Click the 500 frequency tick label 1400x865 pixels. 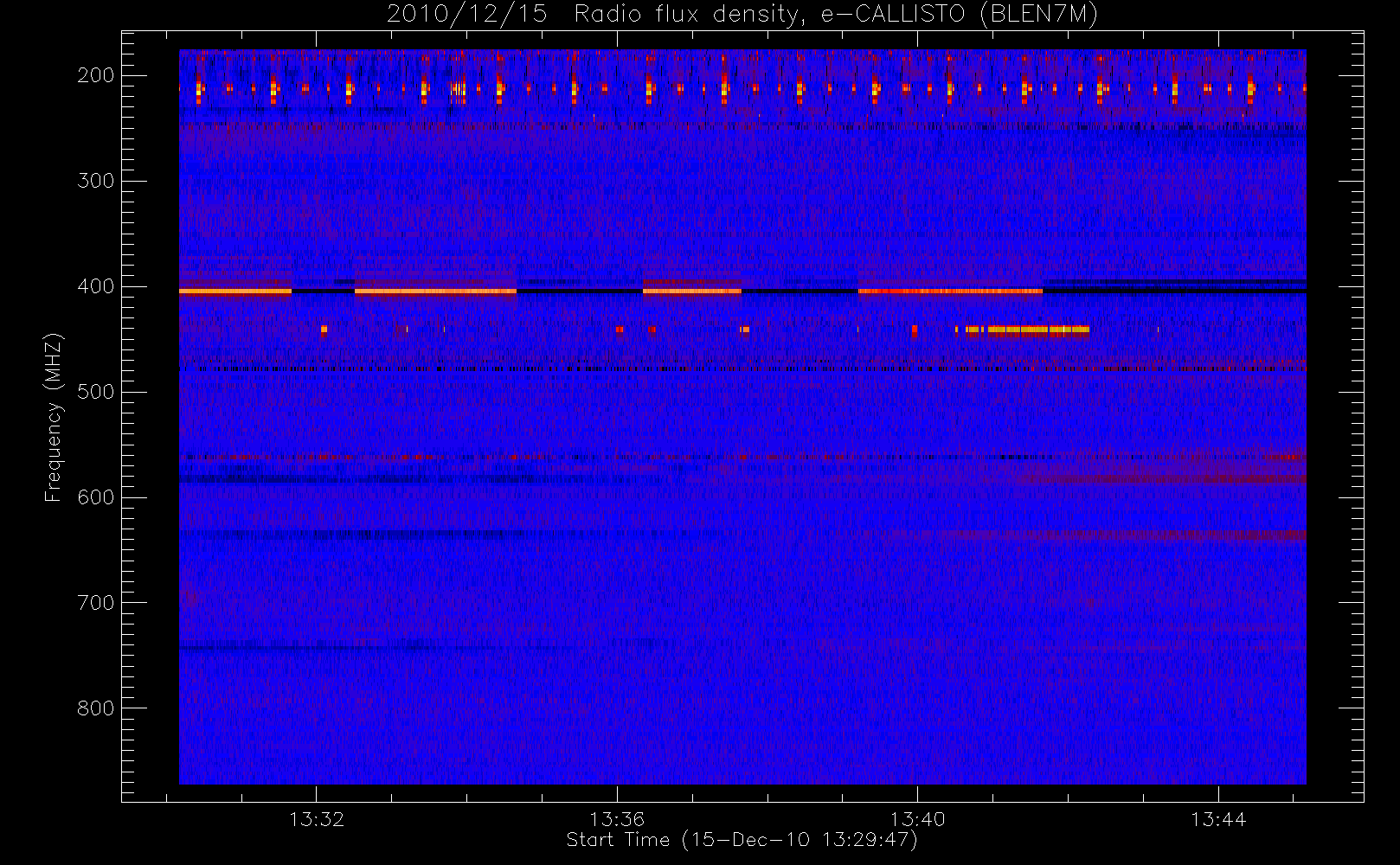(95, 392)
